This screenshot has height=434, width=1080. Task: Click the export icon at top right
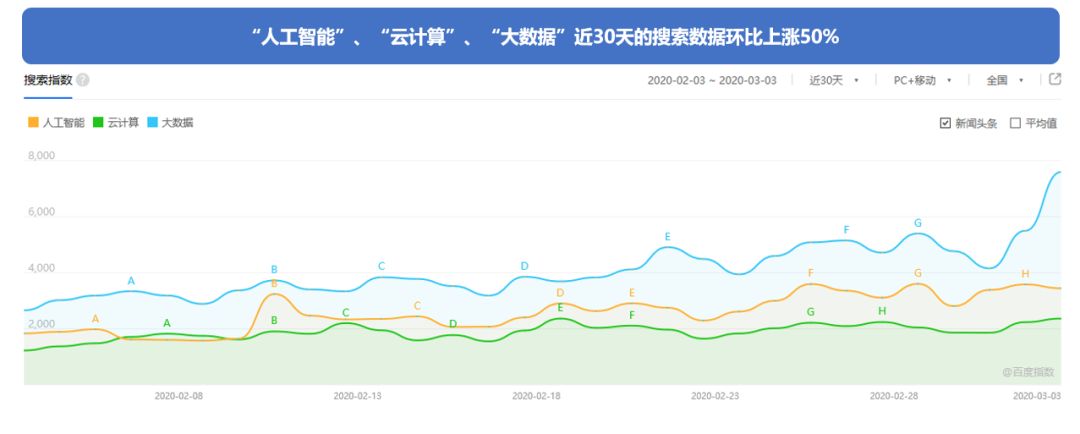(1054, 80)
